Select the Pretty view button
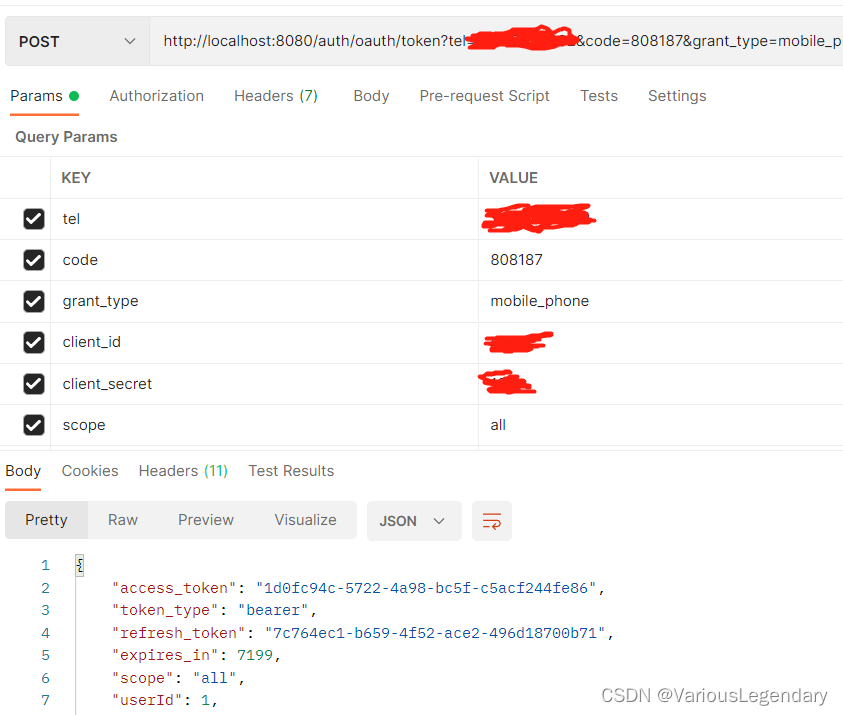843x715 pixels. click(x=46, y=520)
